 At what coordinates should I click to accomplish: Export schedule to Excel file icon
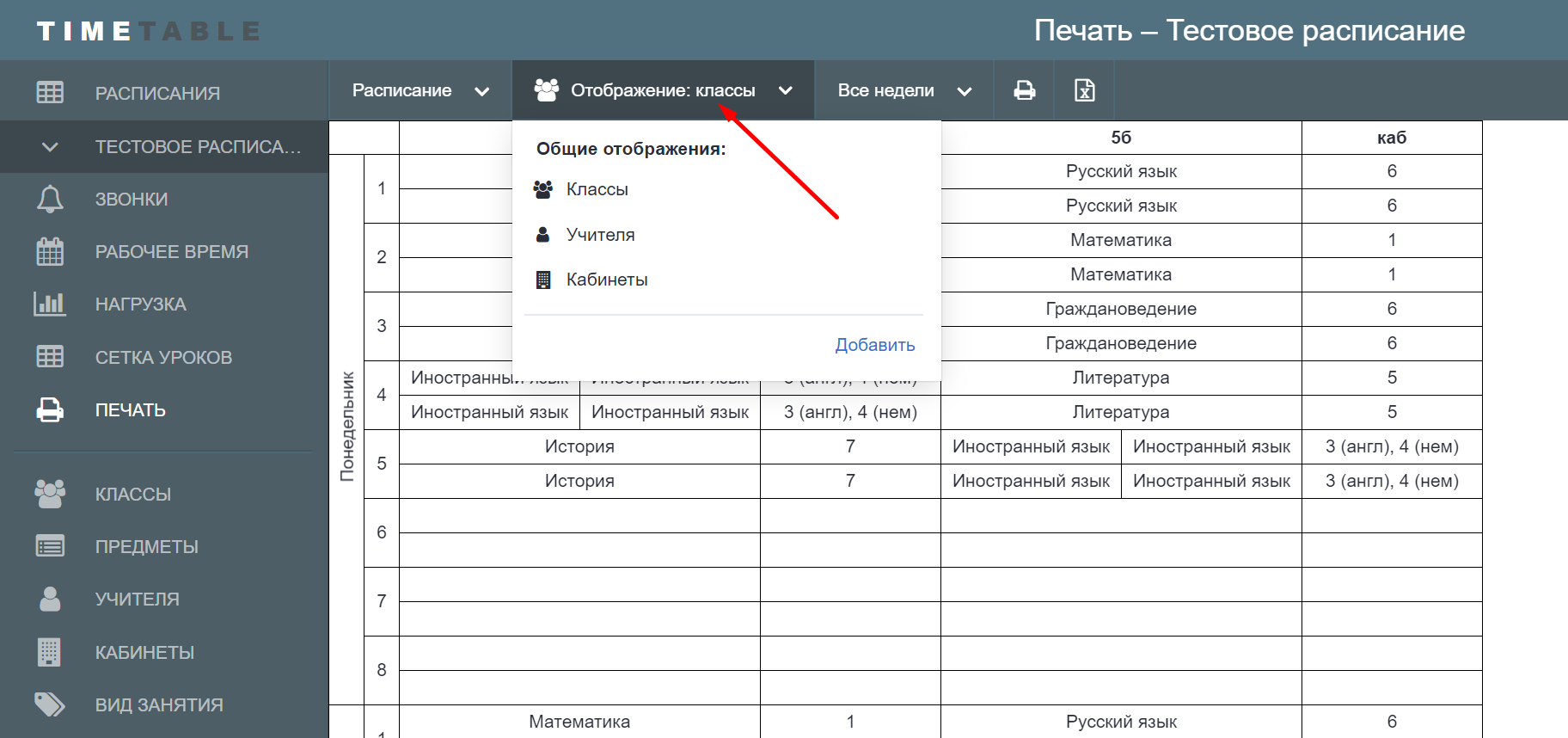click(x=1085, y=90)
